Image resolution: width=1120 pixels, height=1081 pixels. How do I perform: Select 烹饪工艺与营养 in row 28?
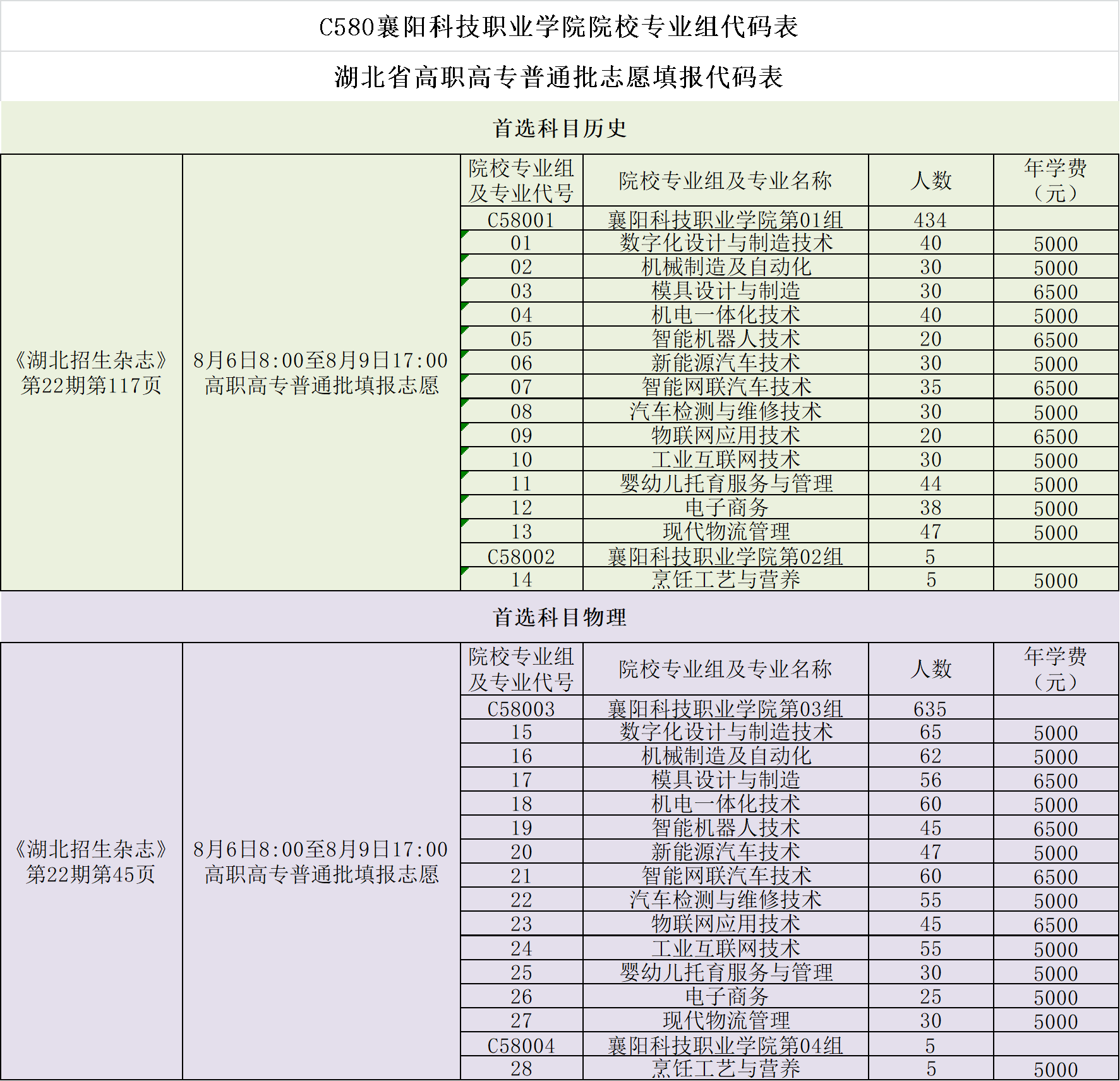pyautogui.click(x=726, y=1068)
